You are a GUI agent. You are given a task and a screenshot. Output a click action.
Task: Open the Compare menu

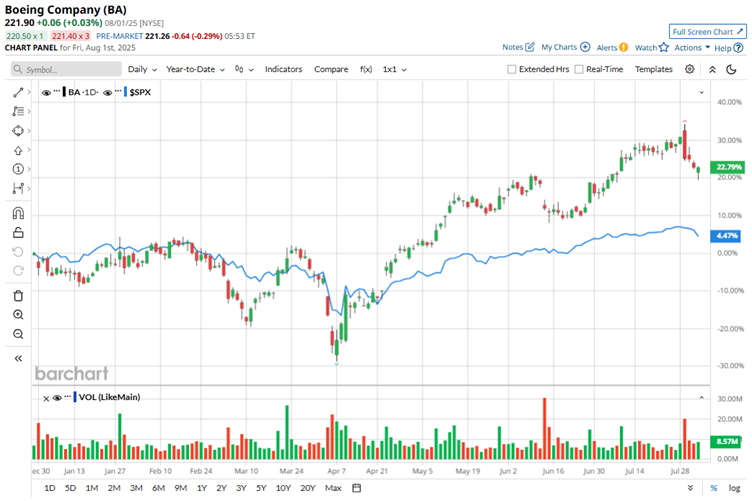(331, 70)
